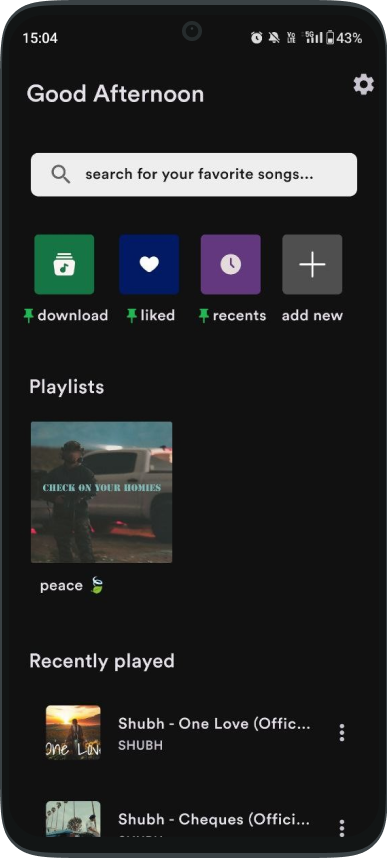Open settings with the gear icon
The width and height of the screenshot is (387, 858).
point(363,85)
